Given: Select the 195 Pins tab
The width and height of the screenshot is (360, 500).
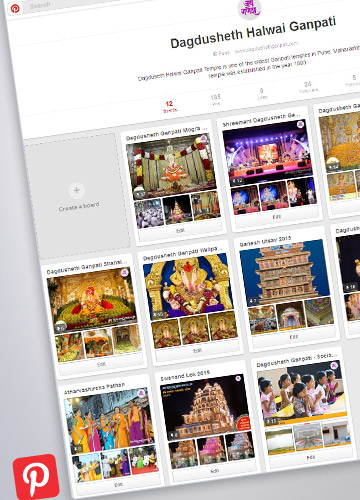Looking at the screenshot, I should [x=216, y=99].
